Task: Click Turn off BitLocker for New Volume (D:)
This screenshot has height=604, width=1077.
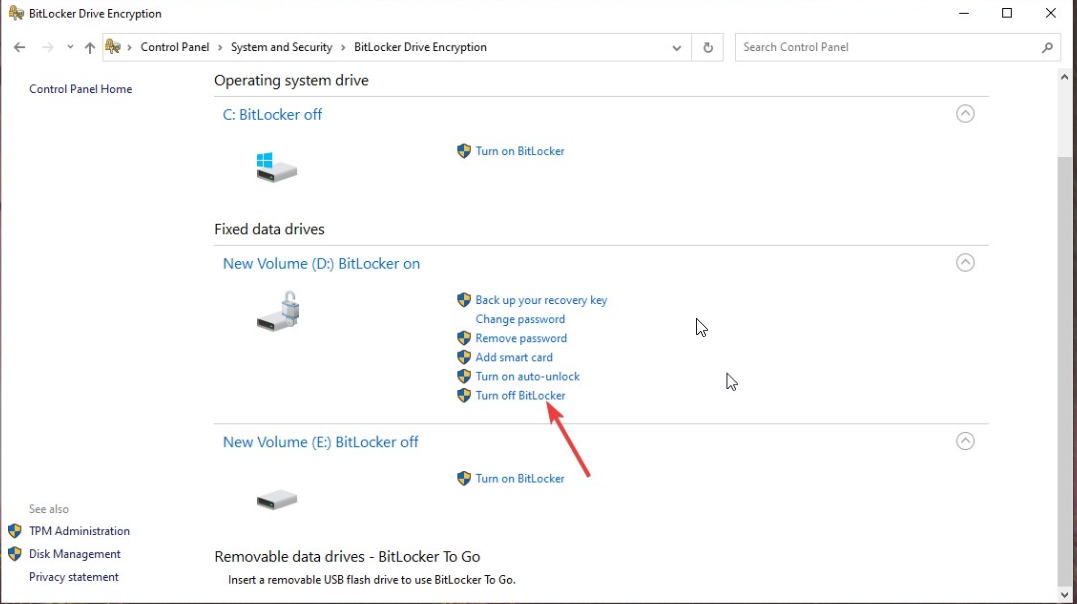Action: coord(520,395)
